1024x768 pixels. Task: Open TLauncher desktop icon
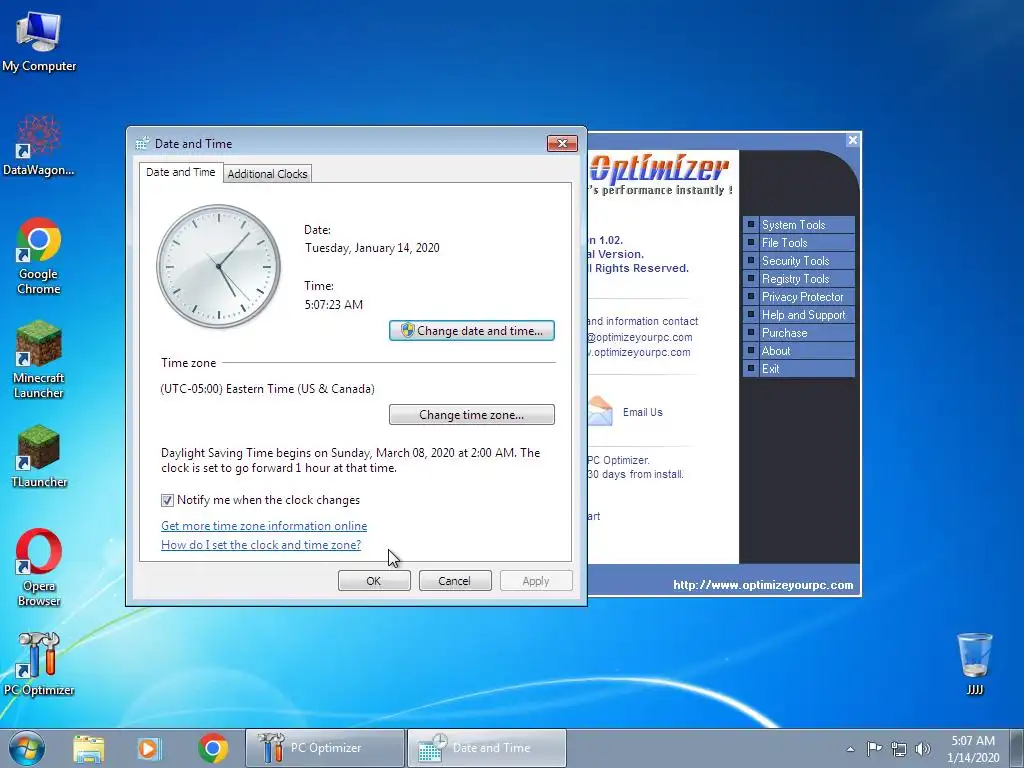tap(39, 456)
